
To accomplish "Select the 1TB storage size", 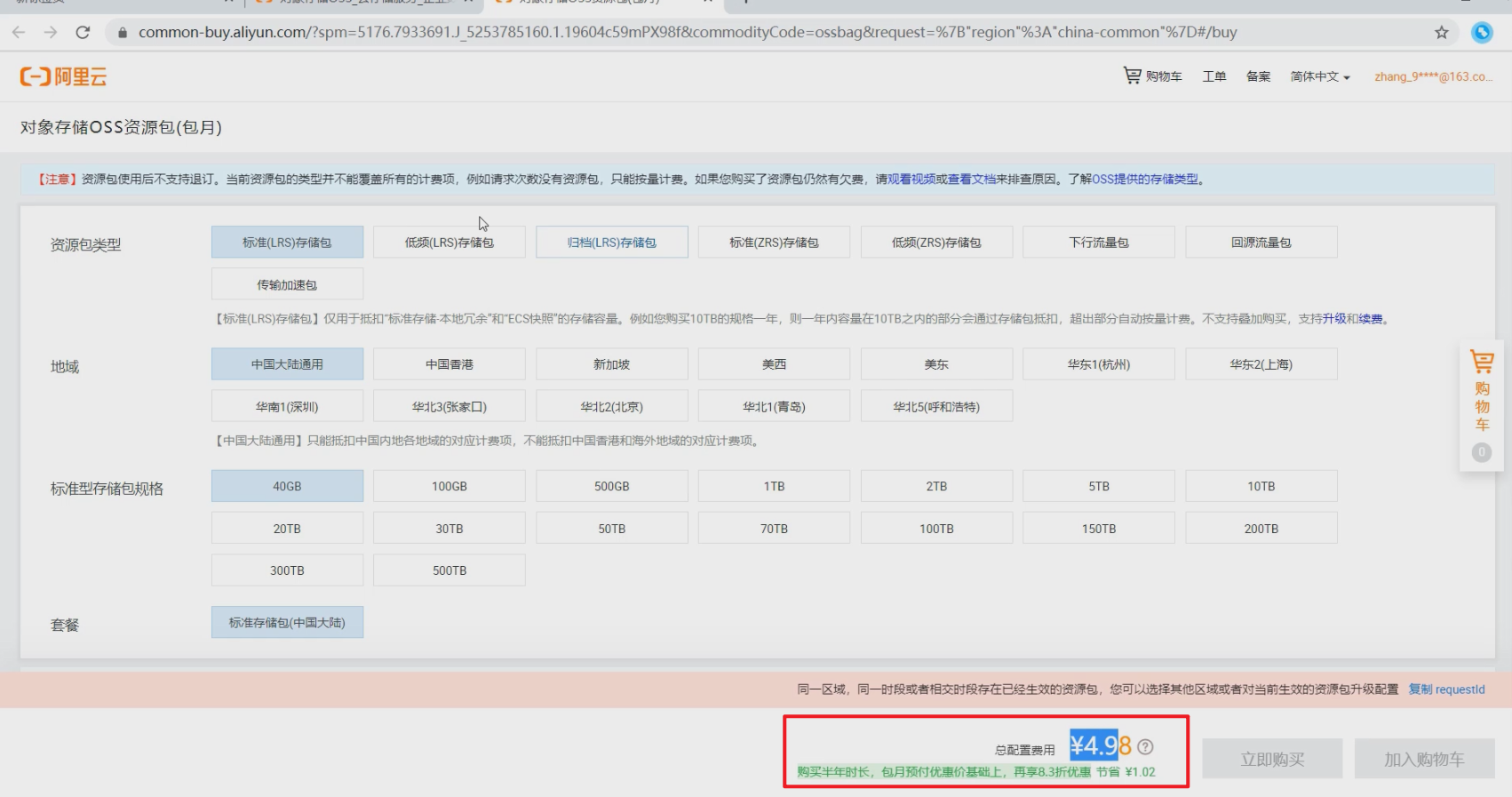I will (x=774, y=487).
